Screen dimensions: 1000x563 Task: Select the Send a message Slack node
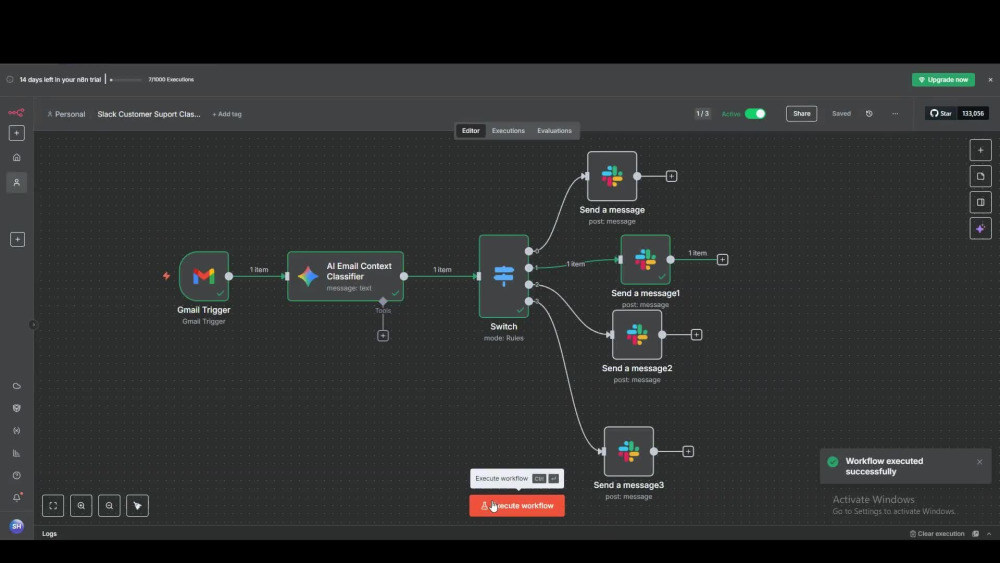[612, 176]
